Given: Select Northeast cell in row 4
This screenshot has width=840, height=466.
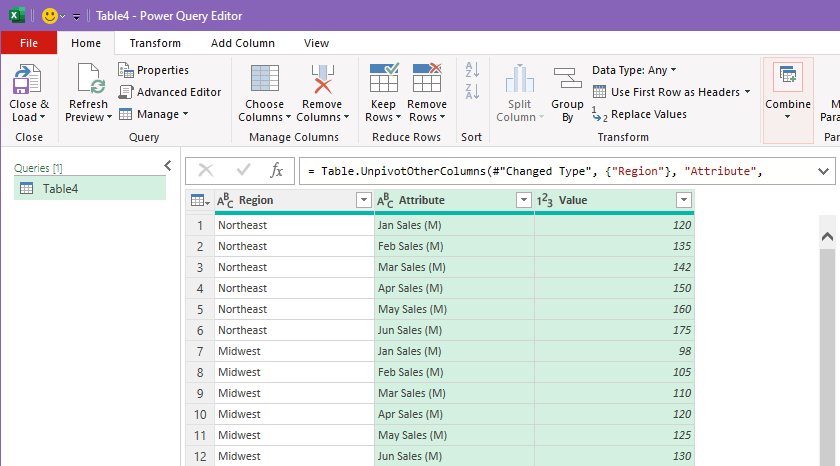Looking at the screenshot, I should [x=294, y=288].
